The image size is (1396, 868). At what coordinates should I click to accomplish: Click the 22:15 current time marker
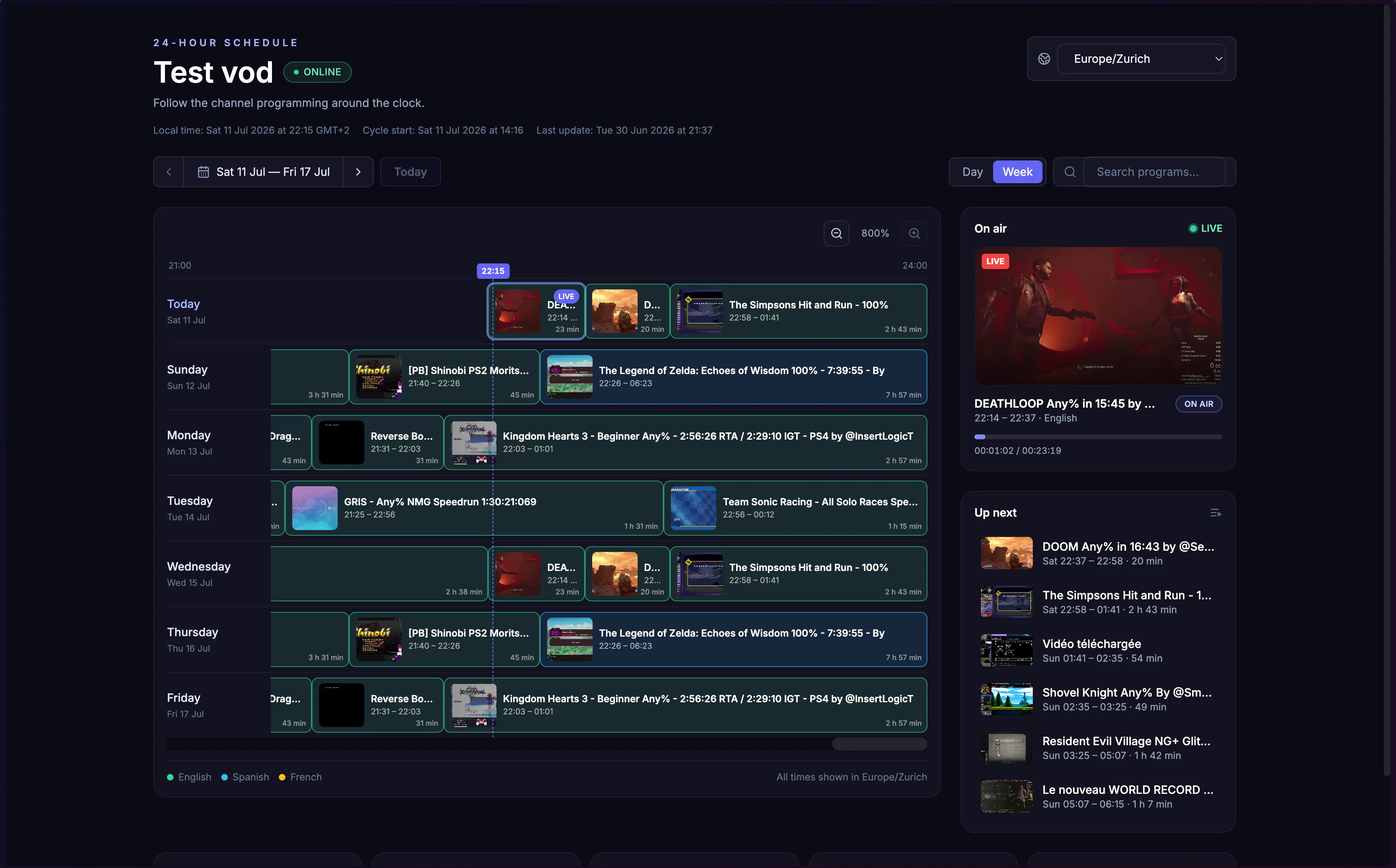click(493, 271)
